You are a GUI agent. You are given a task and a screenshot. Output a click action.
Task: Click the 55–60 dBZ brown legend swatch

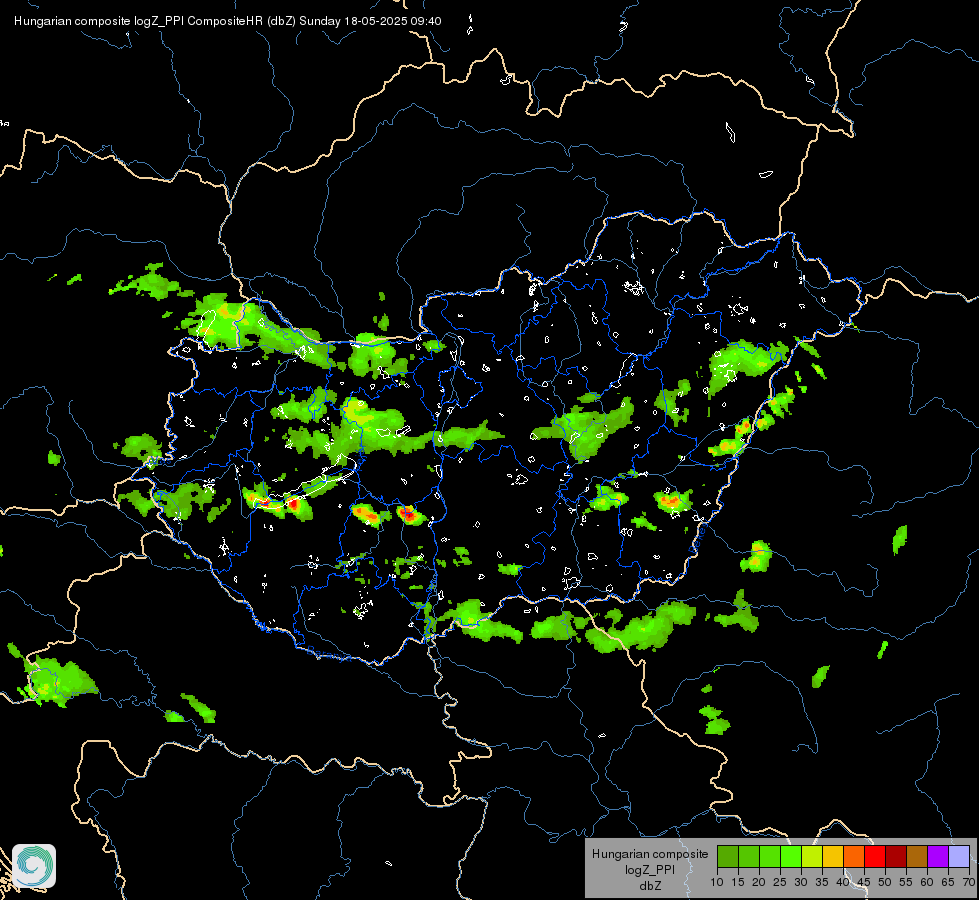coord(917,856)
